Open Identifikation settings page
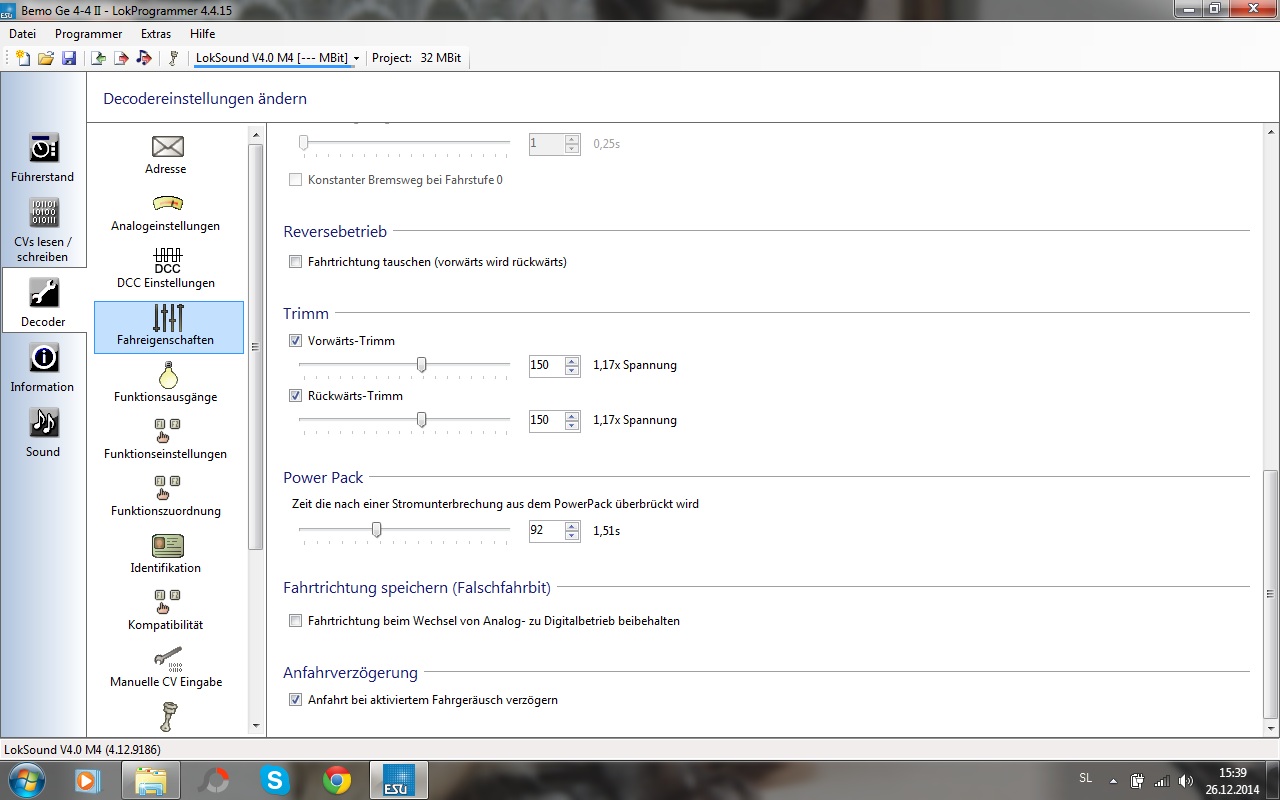The image size is (1280, 800). pos(166,554)
